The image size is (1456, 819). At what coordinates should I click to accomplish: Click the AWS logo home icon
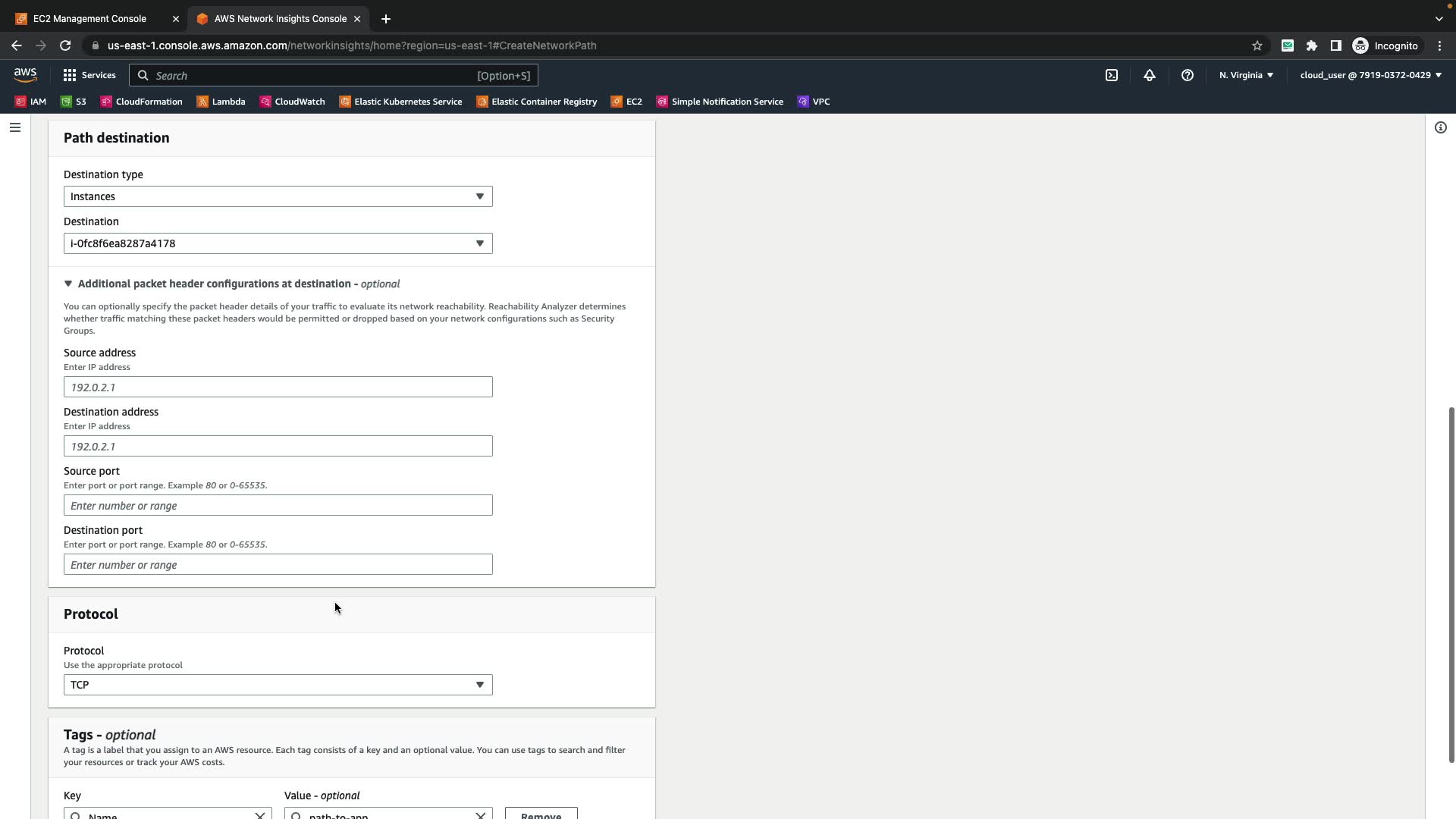click(x=25, y=75)
